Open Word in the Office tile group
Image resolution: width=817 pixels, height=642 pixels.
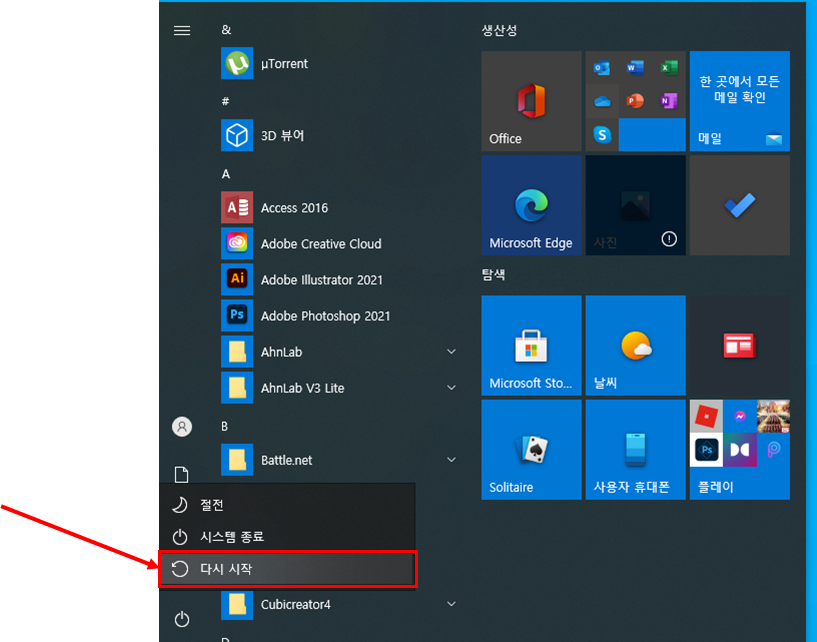coord(635,68)
